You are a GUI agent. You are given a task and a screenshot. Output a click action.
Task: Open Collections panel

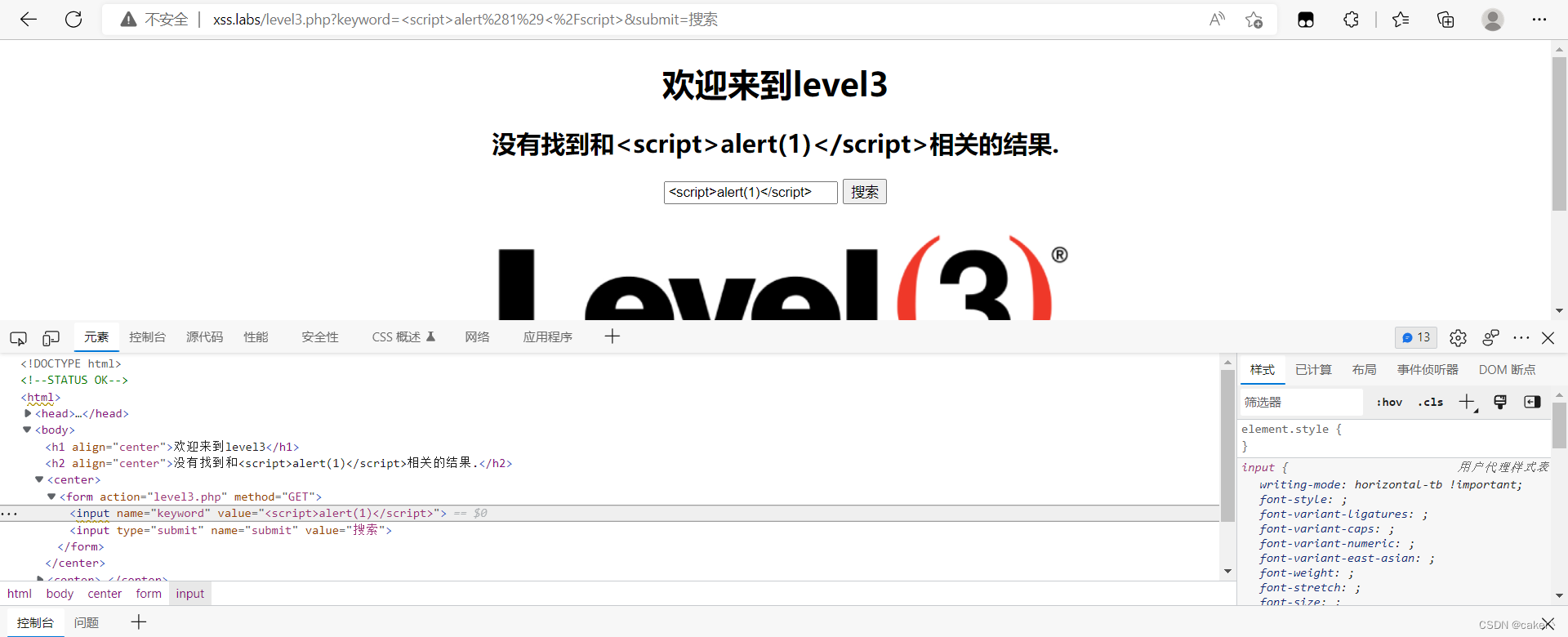click(1445, 20)
